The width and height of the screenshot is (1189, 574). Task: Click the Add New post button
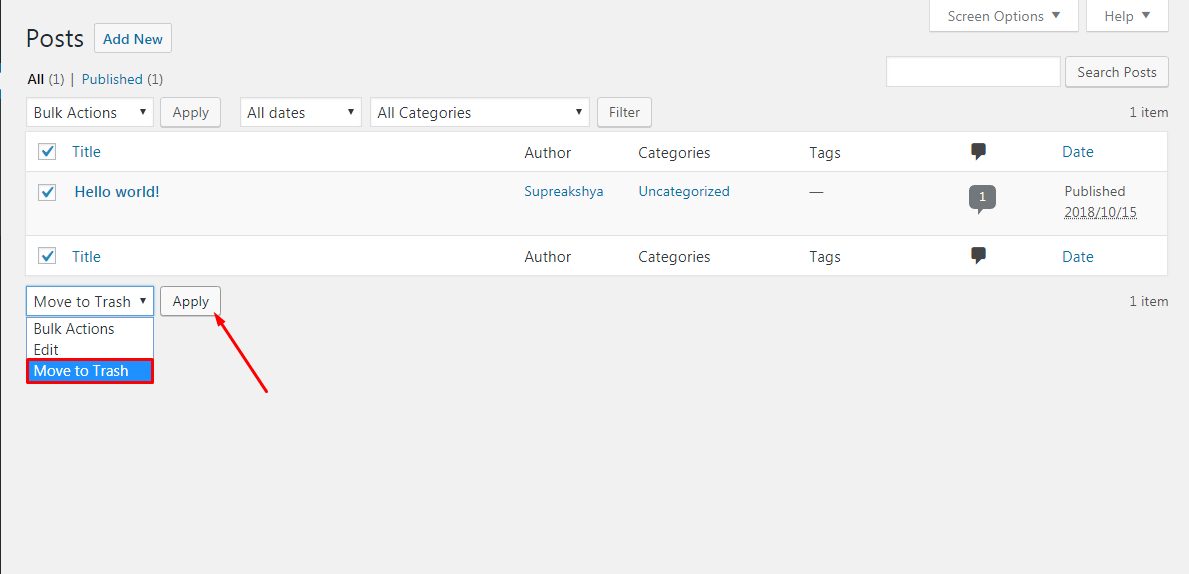click(x=133, y=39)
